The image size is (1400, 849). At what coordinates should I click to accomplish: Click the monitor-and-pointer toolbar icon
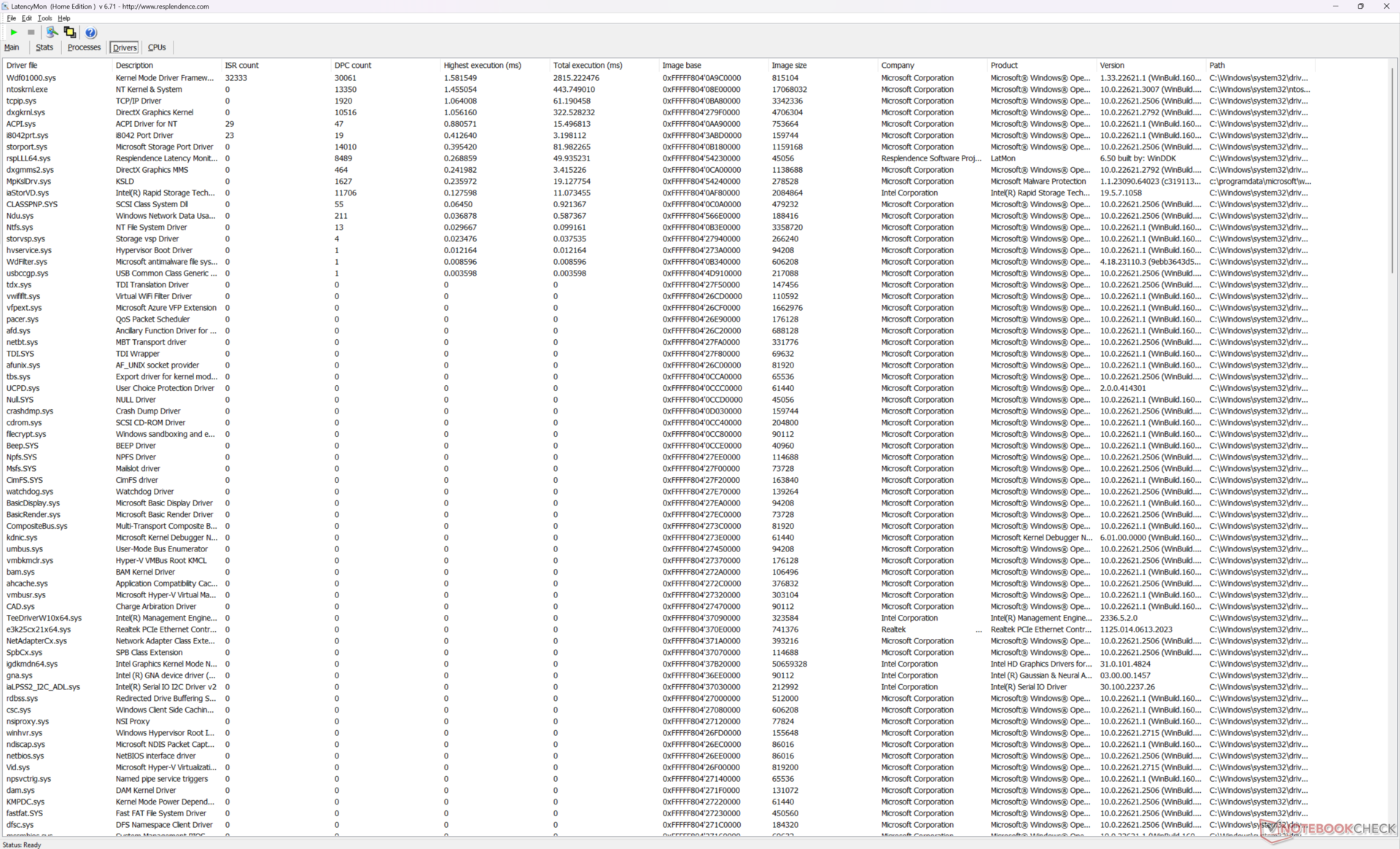coord(52,32)
